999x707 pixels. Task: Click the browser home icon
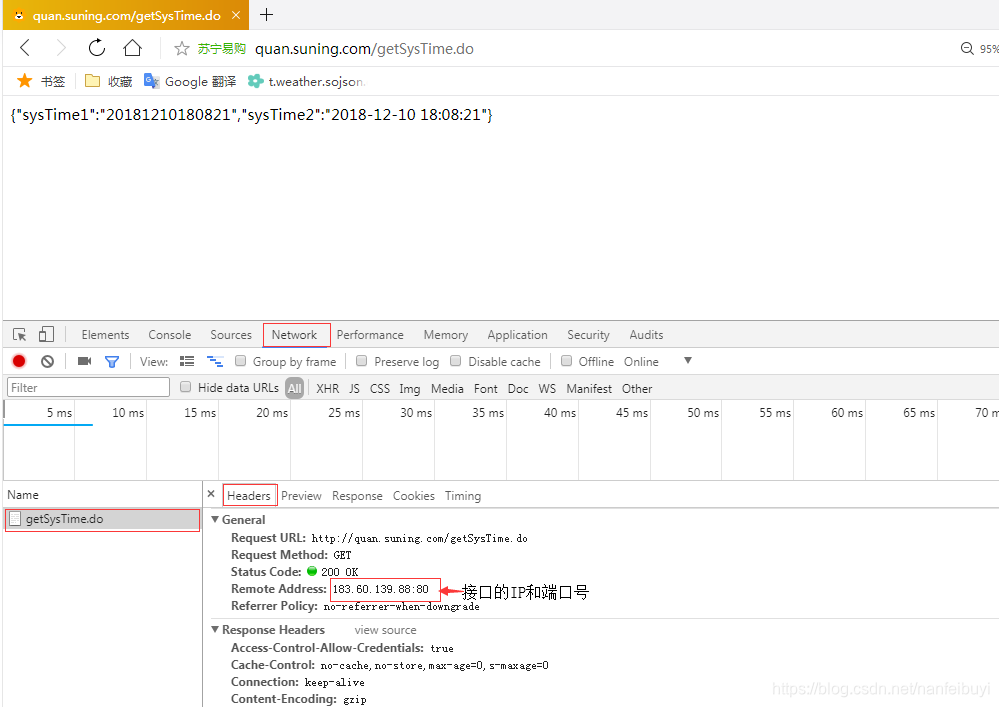133,47
